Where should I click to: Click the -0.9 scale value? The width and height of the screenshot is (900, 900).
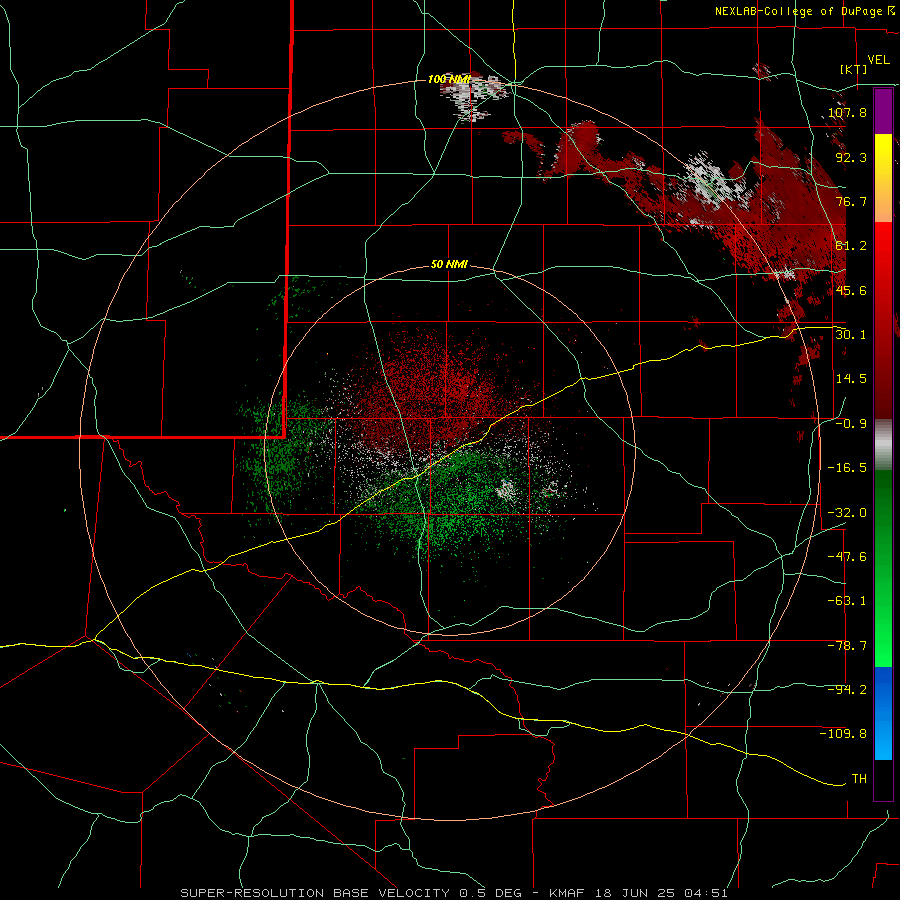pyautogui.click(x=851, y=424)
